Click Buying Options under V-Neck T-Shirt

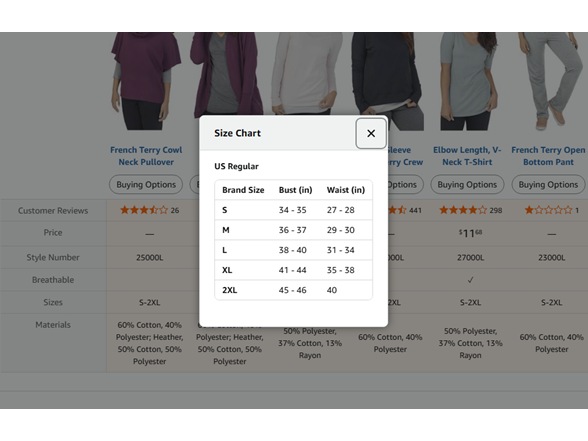[x=467, y=184]
